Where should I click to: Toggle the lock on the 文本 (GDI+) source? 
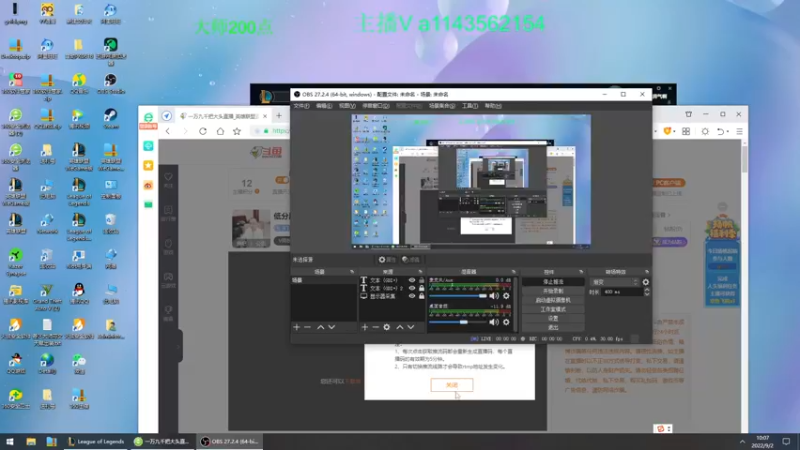click(421, 280)
